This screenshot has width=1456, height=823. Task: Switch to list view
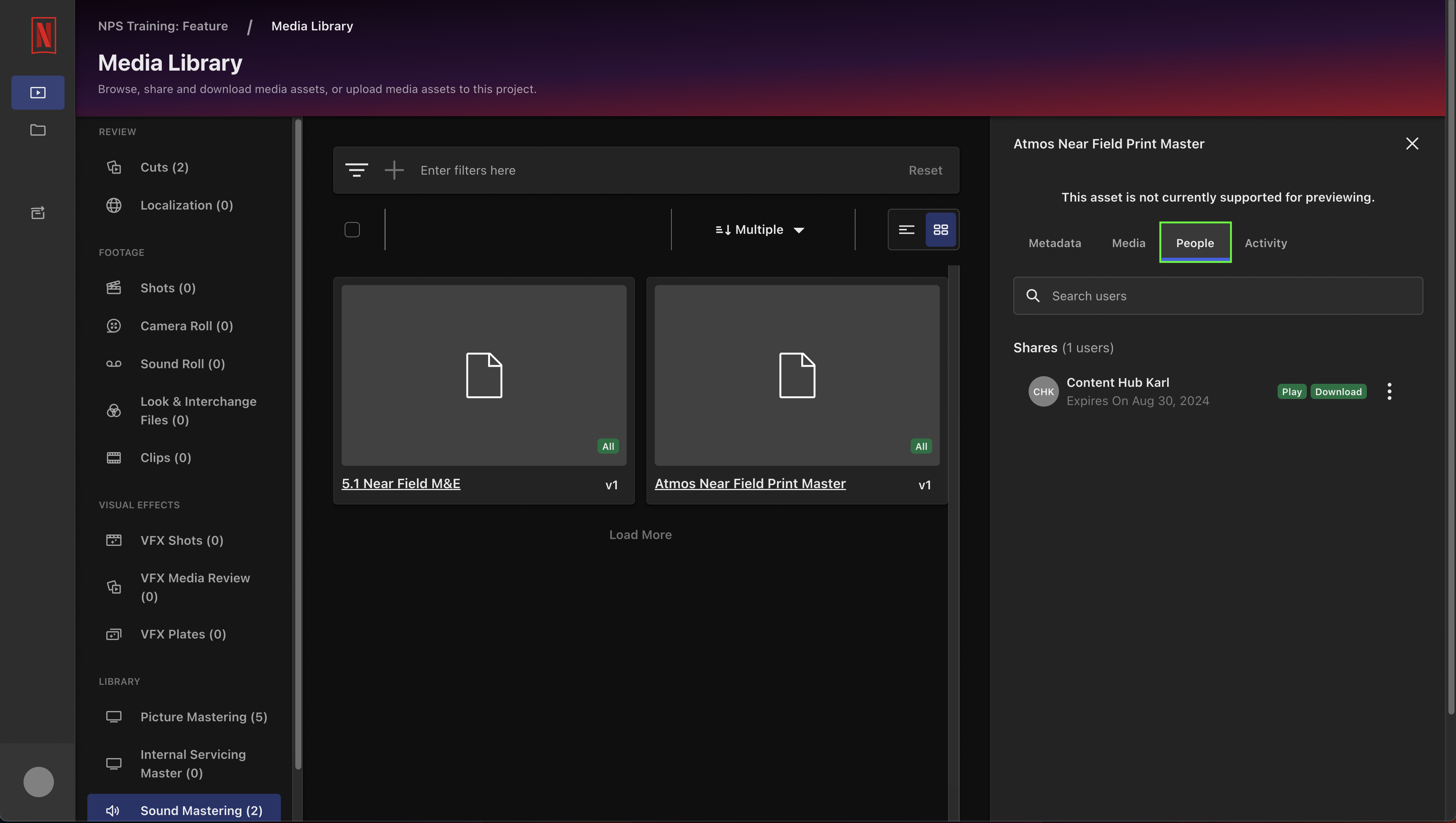coord(907,230)
